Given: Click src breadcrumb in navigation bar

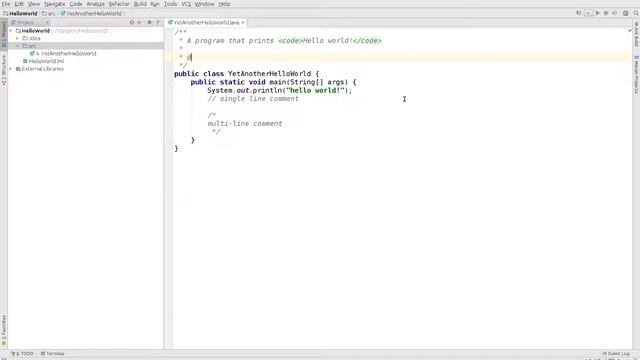Looking at the screenshot, I should click(x=49, y=13).
